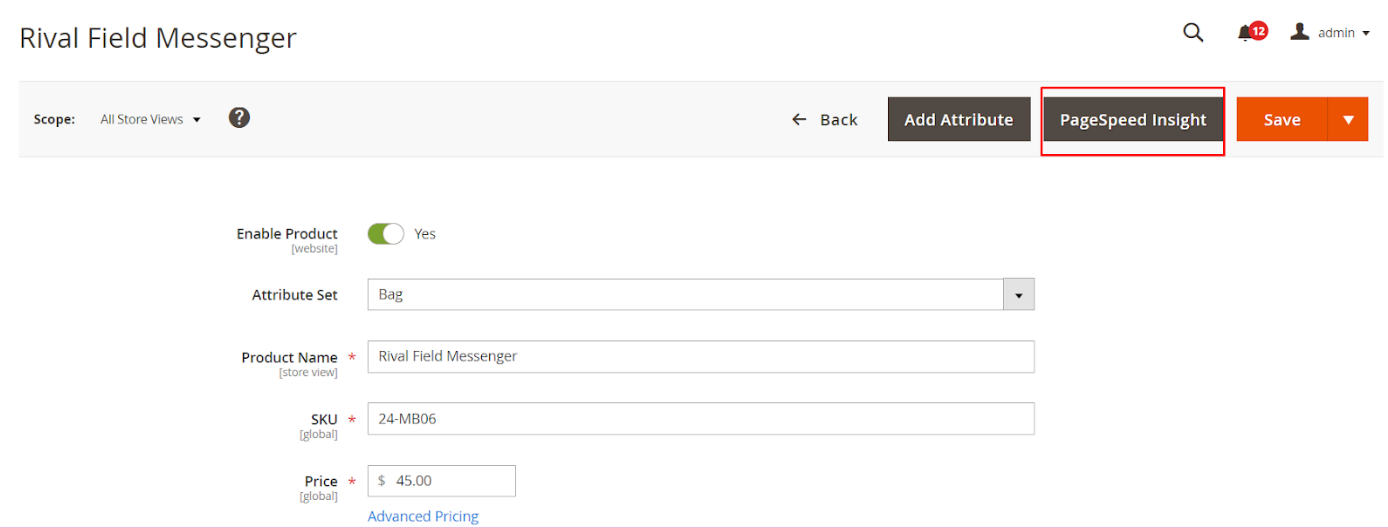Click the admin username text

click(x=1336, y=33)
